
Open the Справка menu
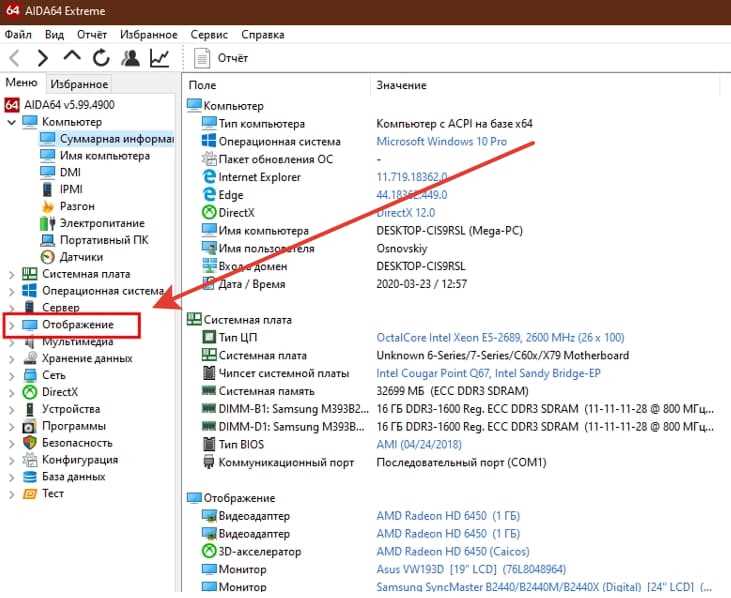tap(262, 35)
